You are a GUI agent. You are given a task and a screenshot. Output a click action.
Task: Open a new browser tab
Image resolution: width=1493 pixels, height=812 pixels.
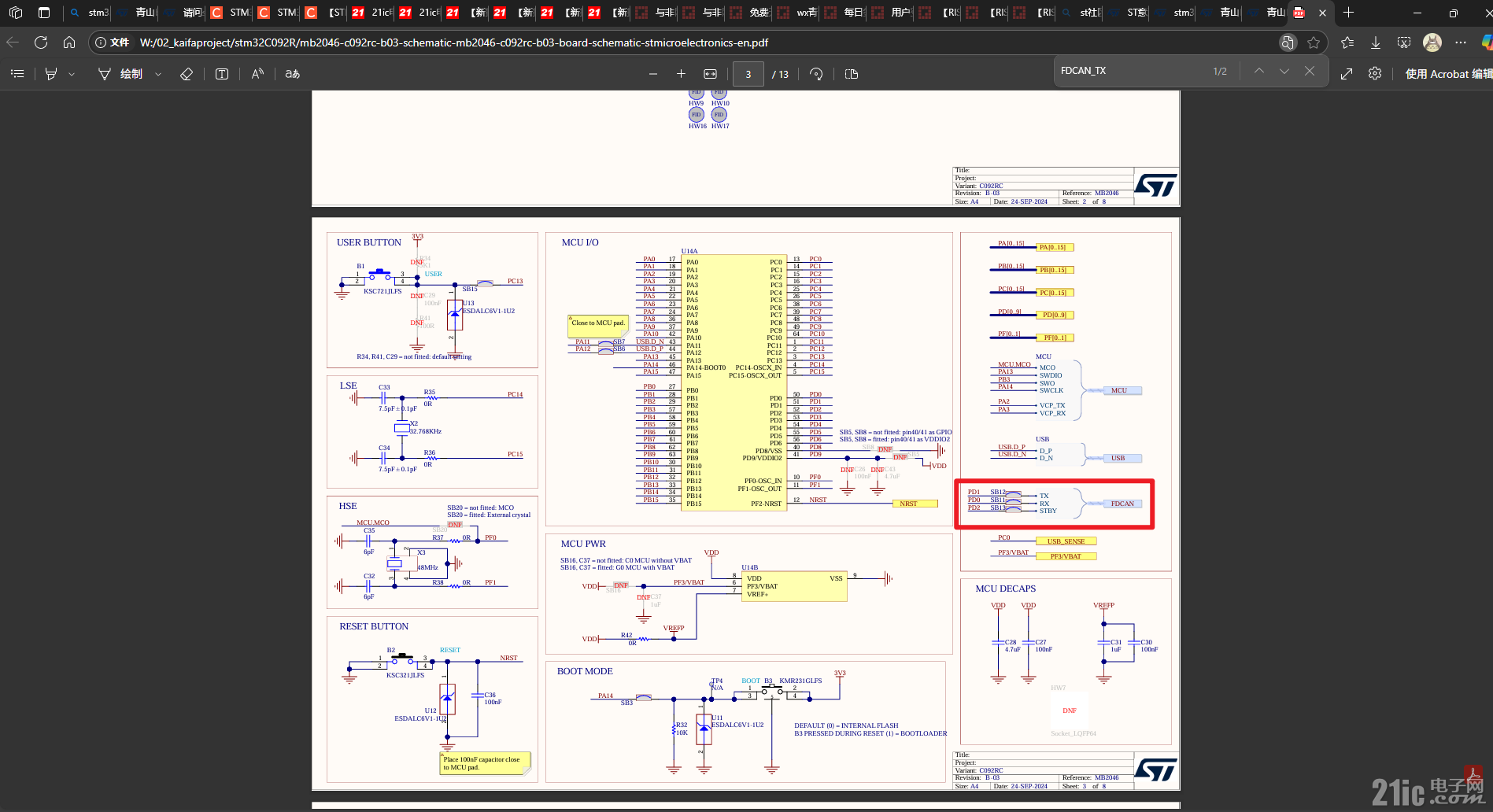1348,13
